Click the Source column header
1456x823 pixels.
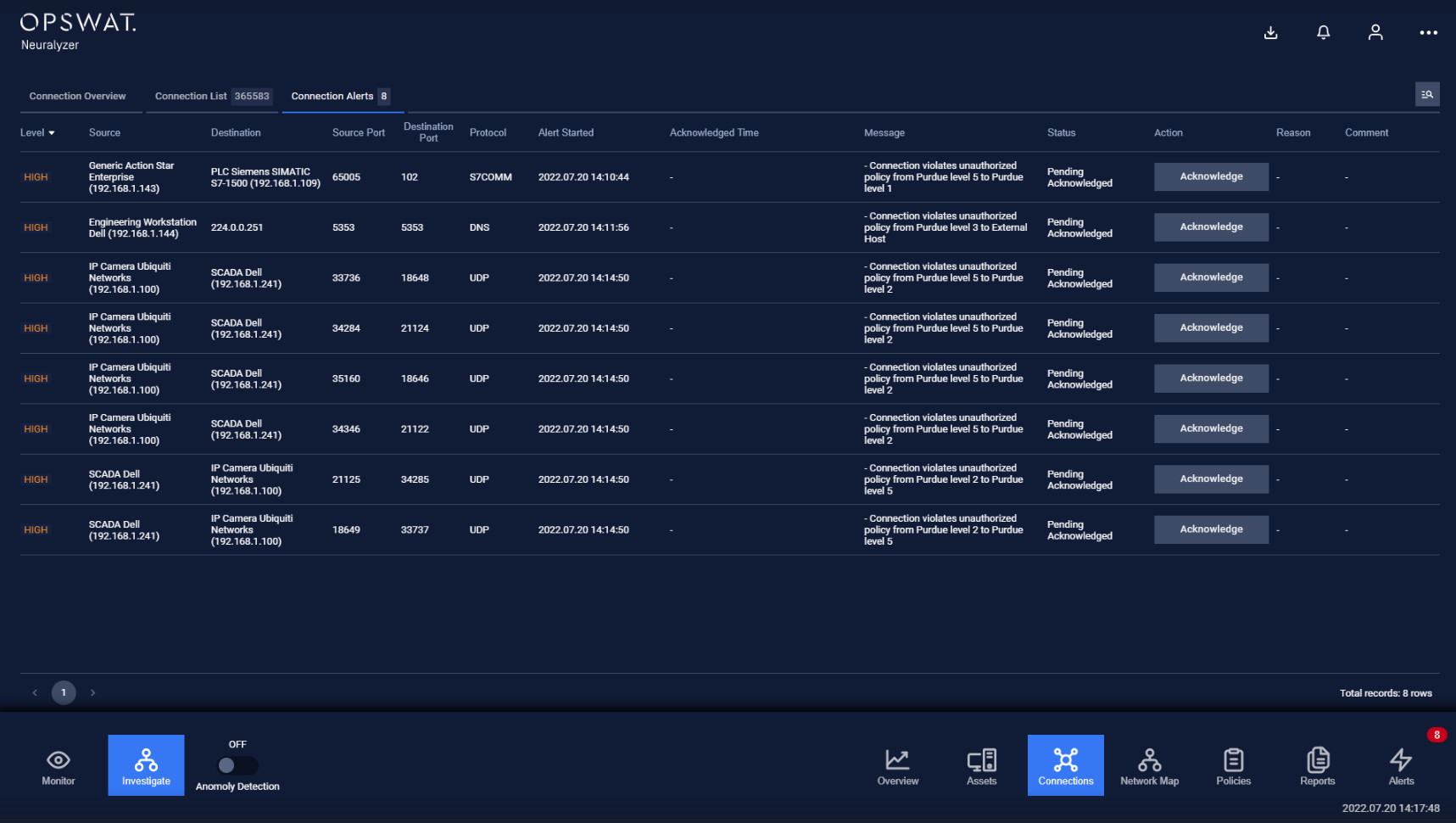click(x=104, y=133)
